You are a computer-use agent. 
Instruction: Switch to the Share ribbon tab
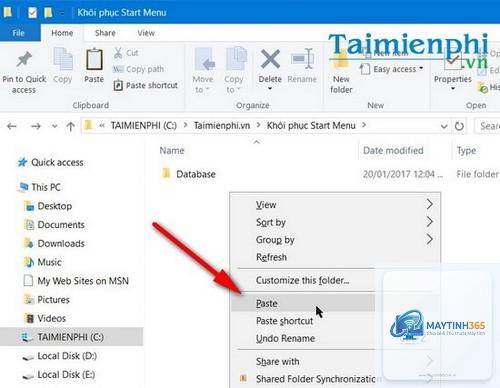click(105, 33)
